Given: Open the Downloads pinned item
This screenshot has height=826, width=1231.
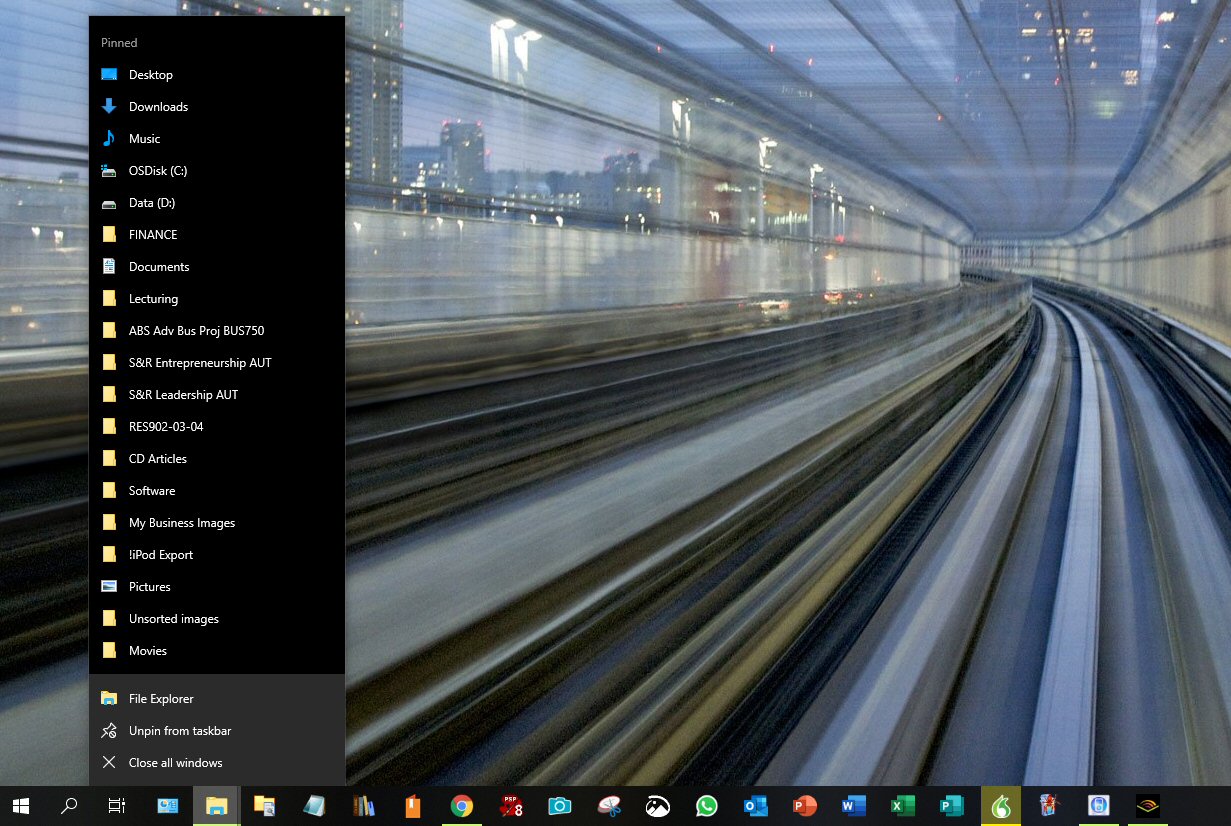Looking at the screenshot, I should coord(158,106).
